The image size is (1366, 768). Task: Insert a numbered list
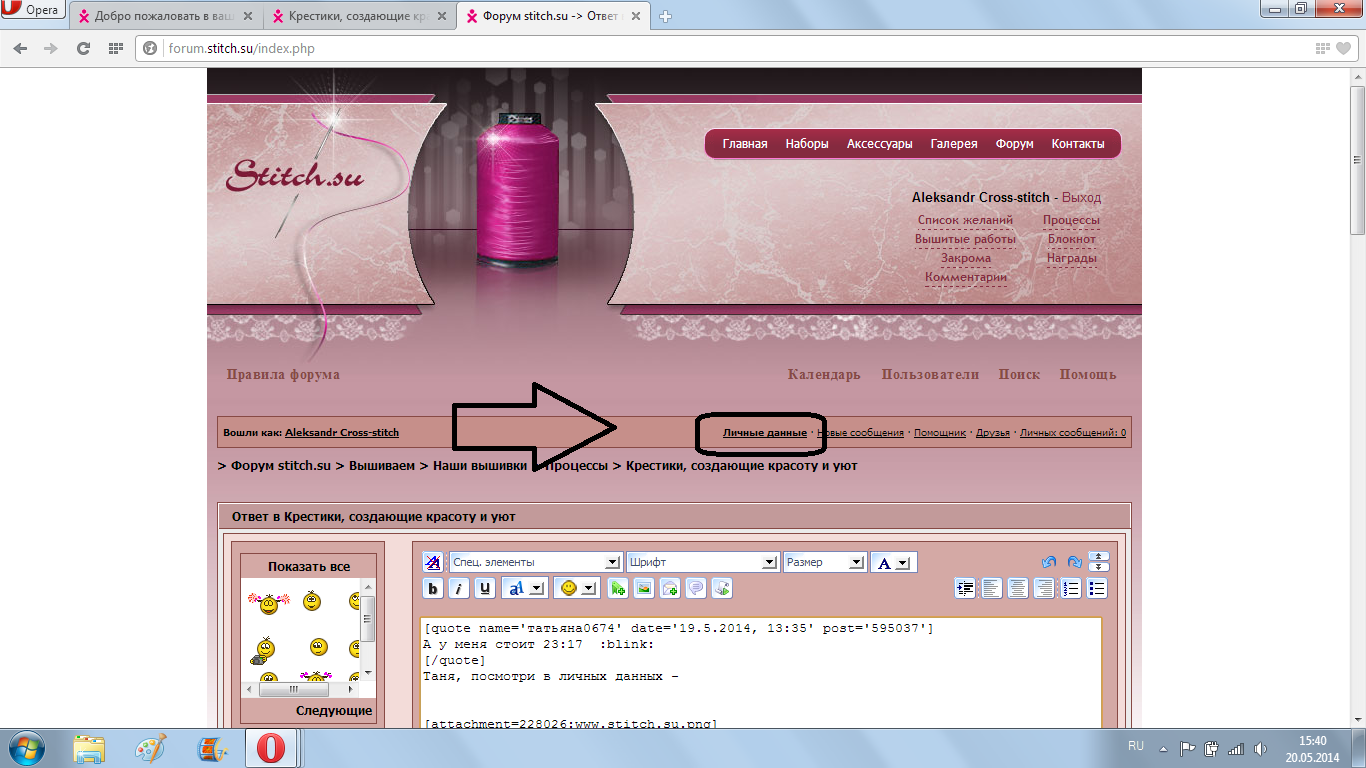(1071, 588)
